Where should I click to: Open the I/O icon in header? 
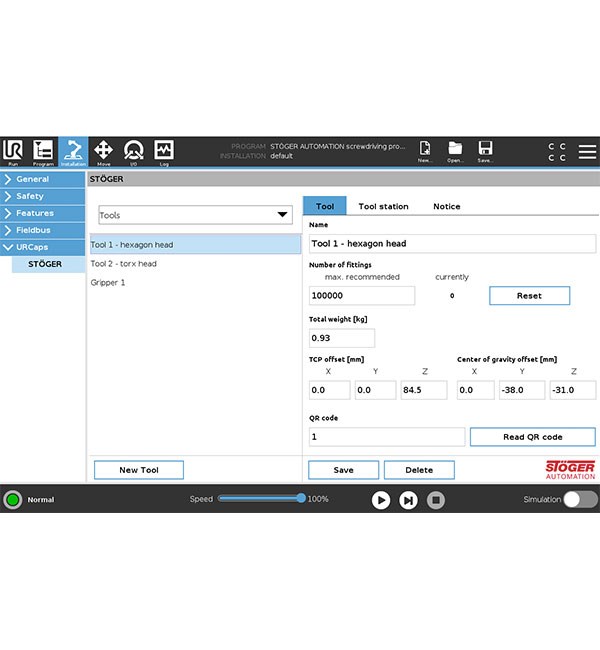coord(134,152)
